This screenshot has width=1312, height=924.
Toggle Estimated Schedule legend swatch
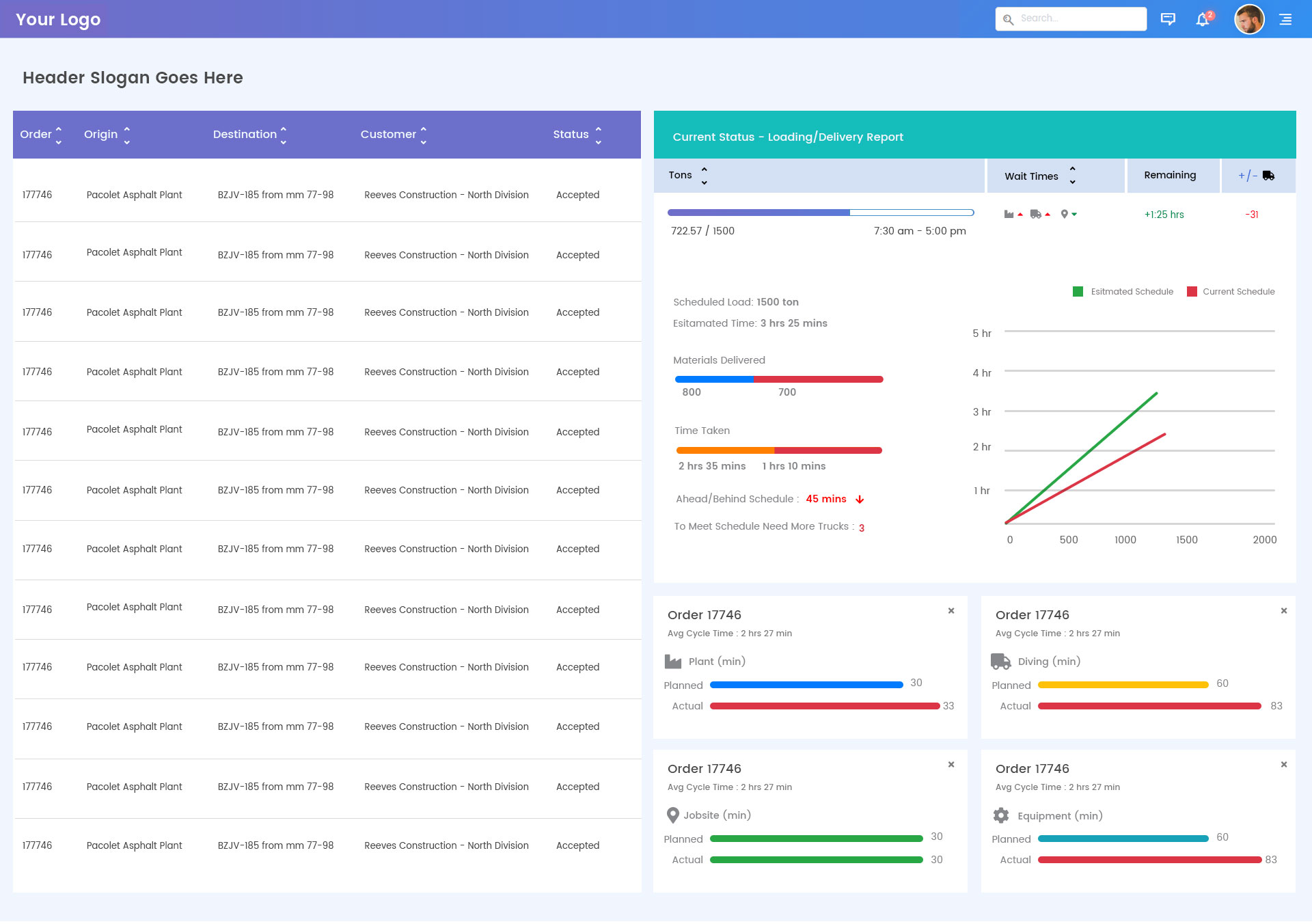pos(1078,292)
